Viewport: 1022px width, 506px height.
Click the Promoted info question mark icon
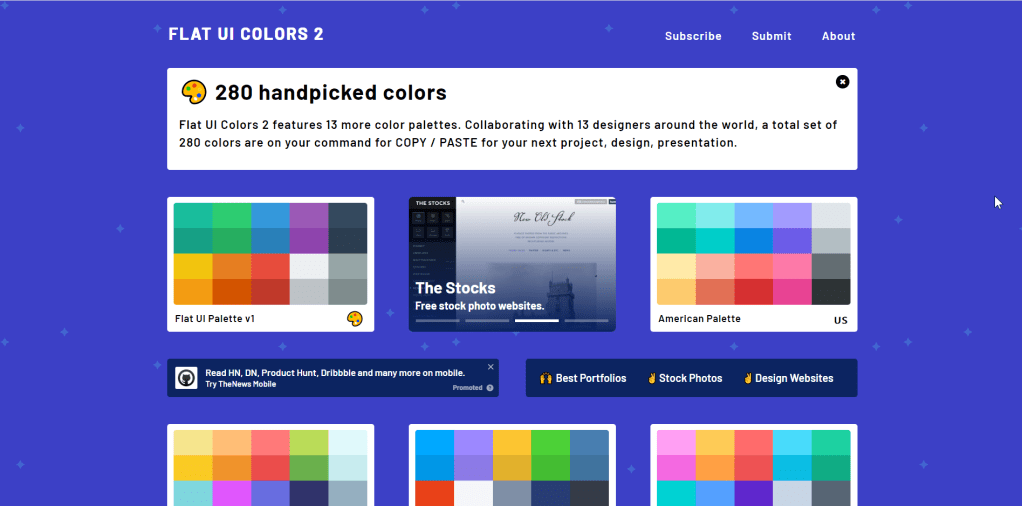(490, 388)
